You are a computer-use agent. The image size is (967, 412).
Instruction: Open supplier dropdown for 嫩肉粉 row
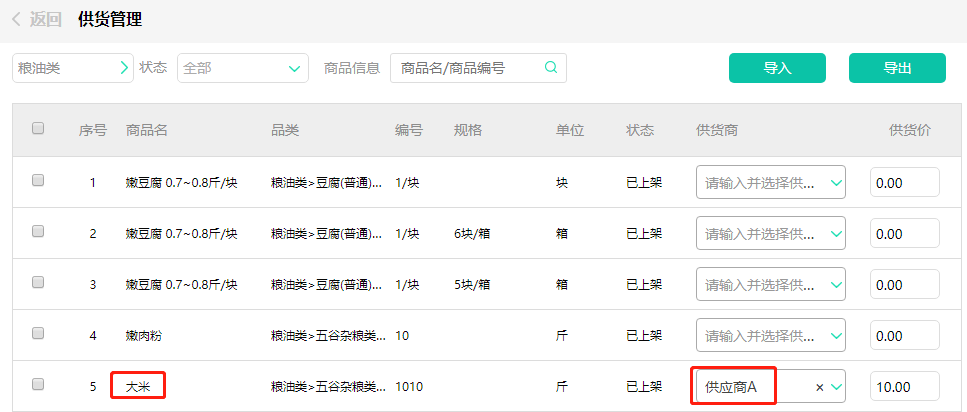tap(836, 336)
